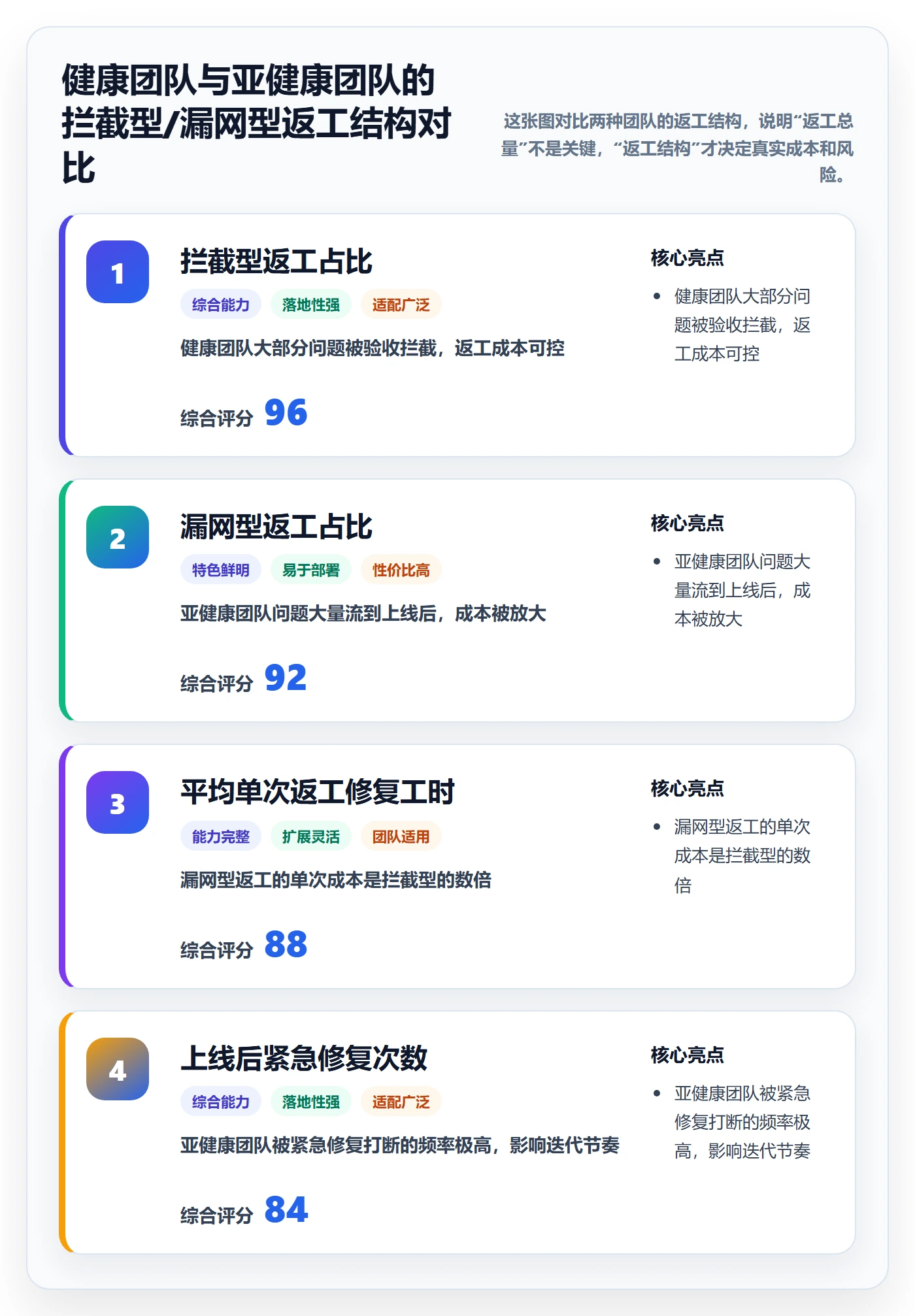Click the 易于部署 tag
915x1316 pixels.
(x=311, y=570)
